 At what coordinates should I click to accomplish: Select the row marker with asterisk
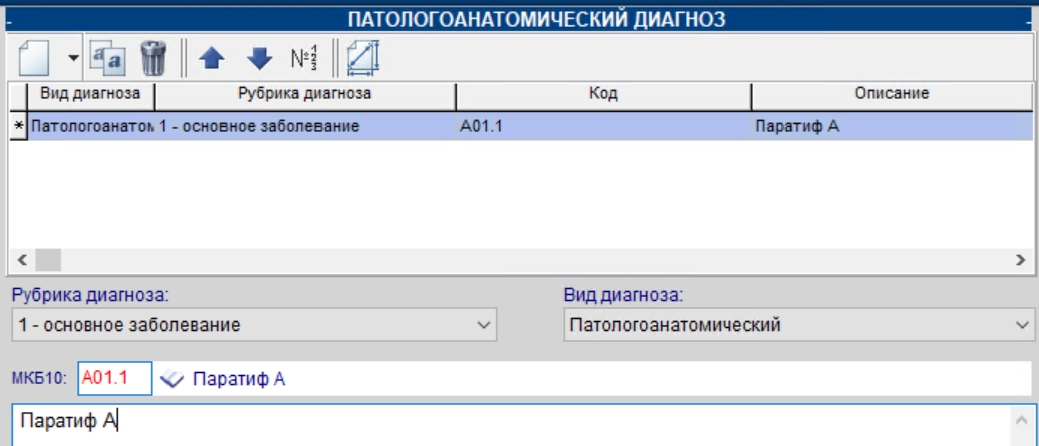click(x=17, y=127)
